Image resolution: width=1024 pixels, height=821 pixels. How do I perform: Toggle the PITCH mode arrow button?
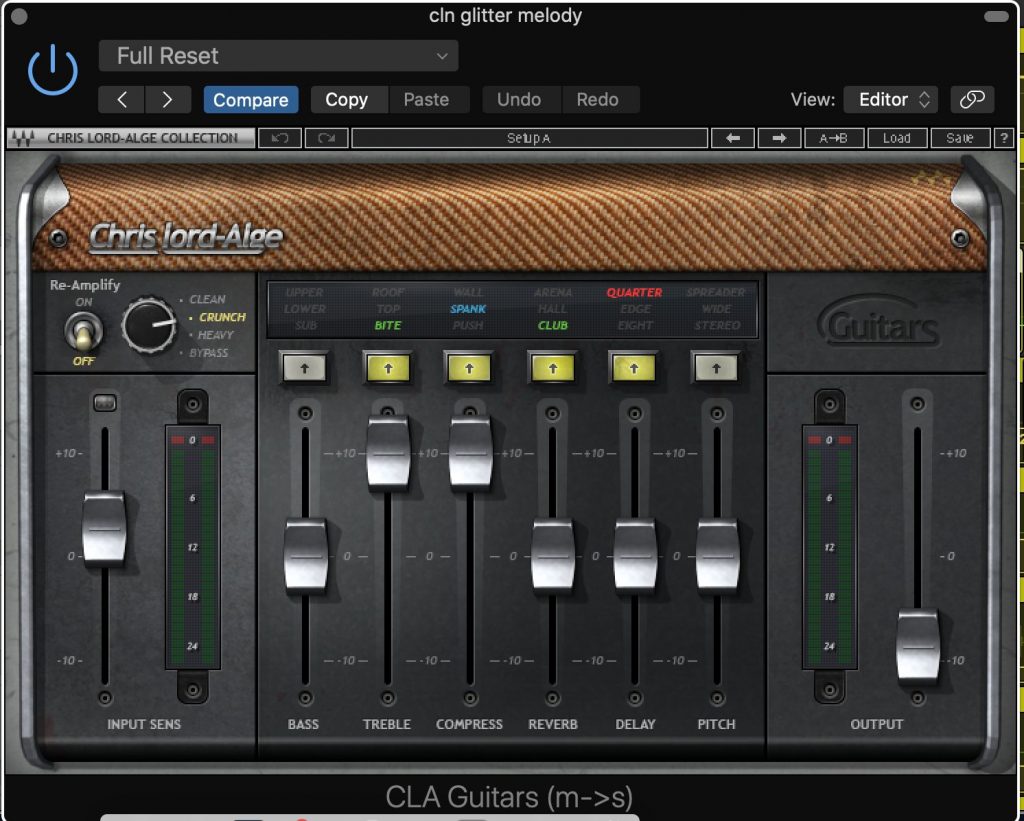tap(716, 368)
